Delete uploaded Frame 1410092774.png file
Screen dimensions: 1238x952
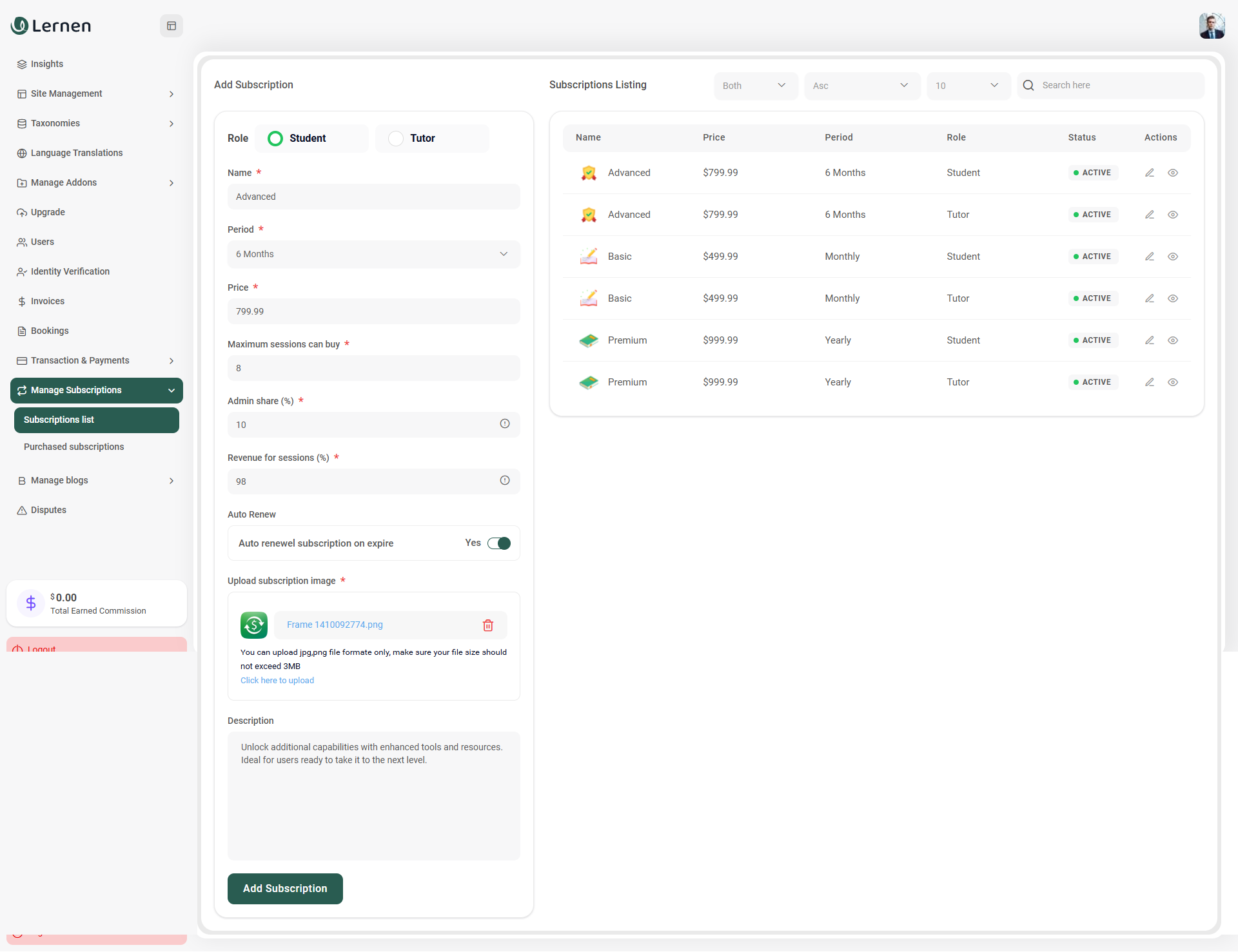click(488, 625)
